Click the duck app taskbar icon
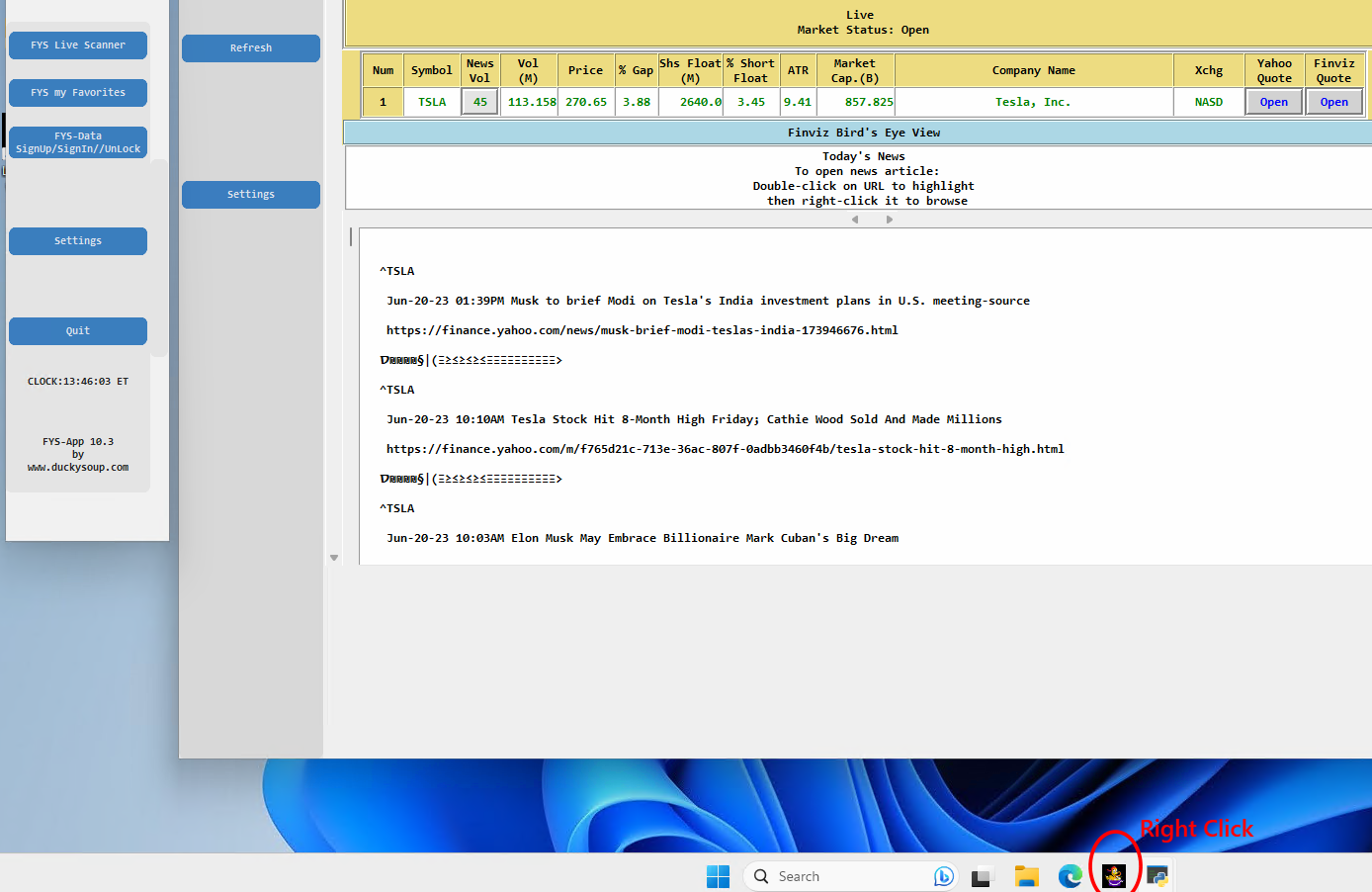1372x892 pixels. (x=1114, y=876)
